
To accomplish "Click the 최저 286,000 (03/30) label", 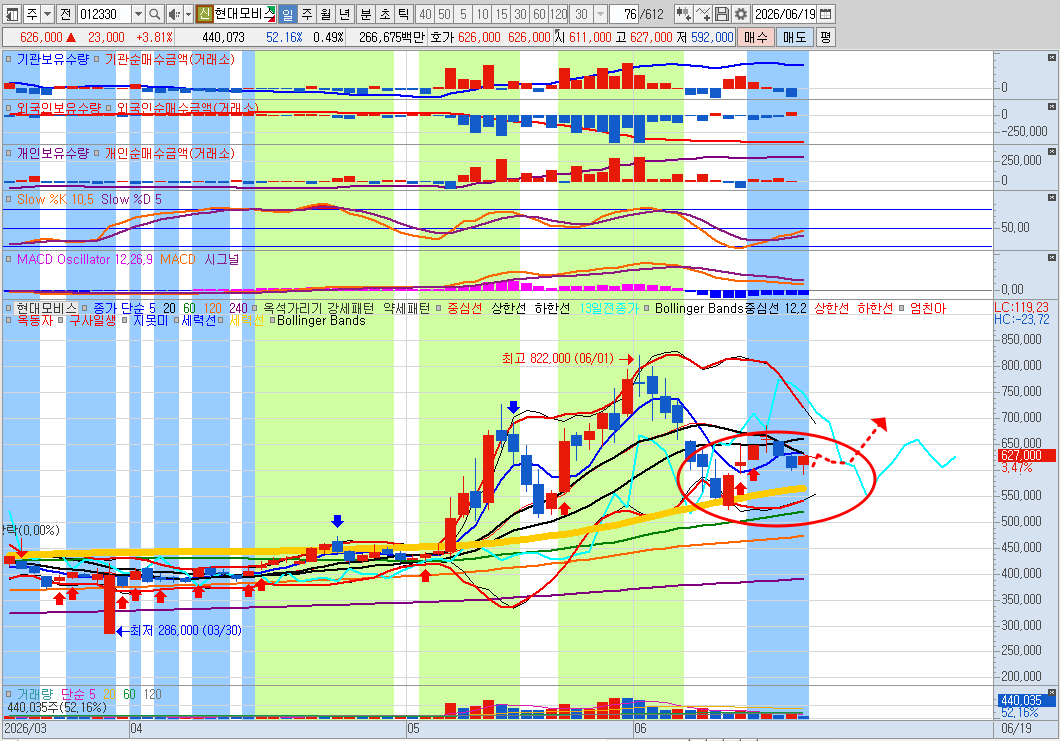I will coord(185,630).
